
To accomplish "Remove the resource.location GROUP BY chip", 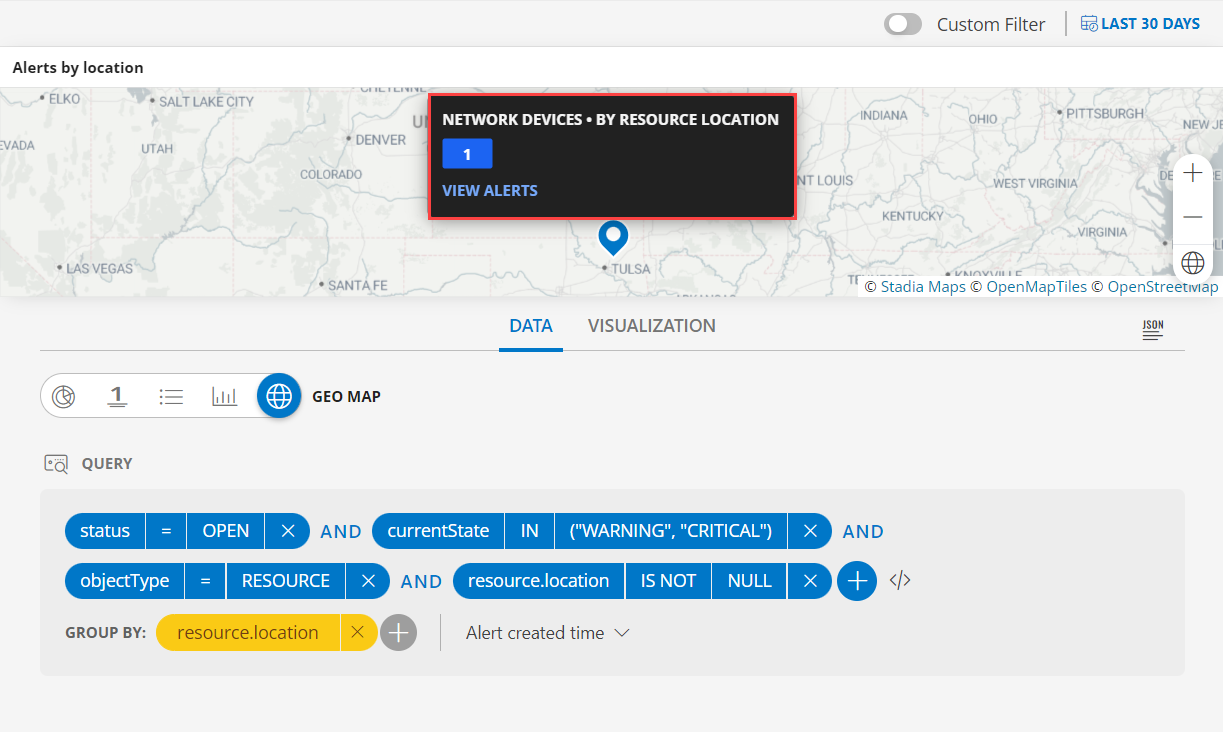I will click(359, 632).
